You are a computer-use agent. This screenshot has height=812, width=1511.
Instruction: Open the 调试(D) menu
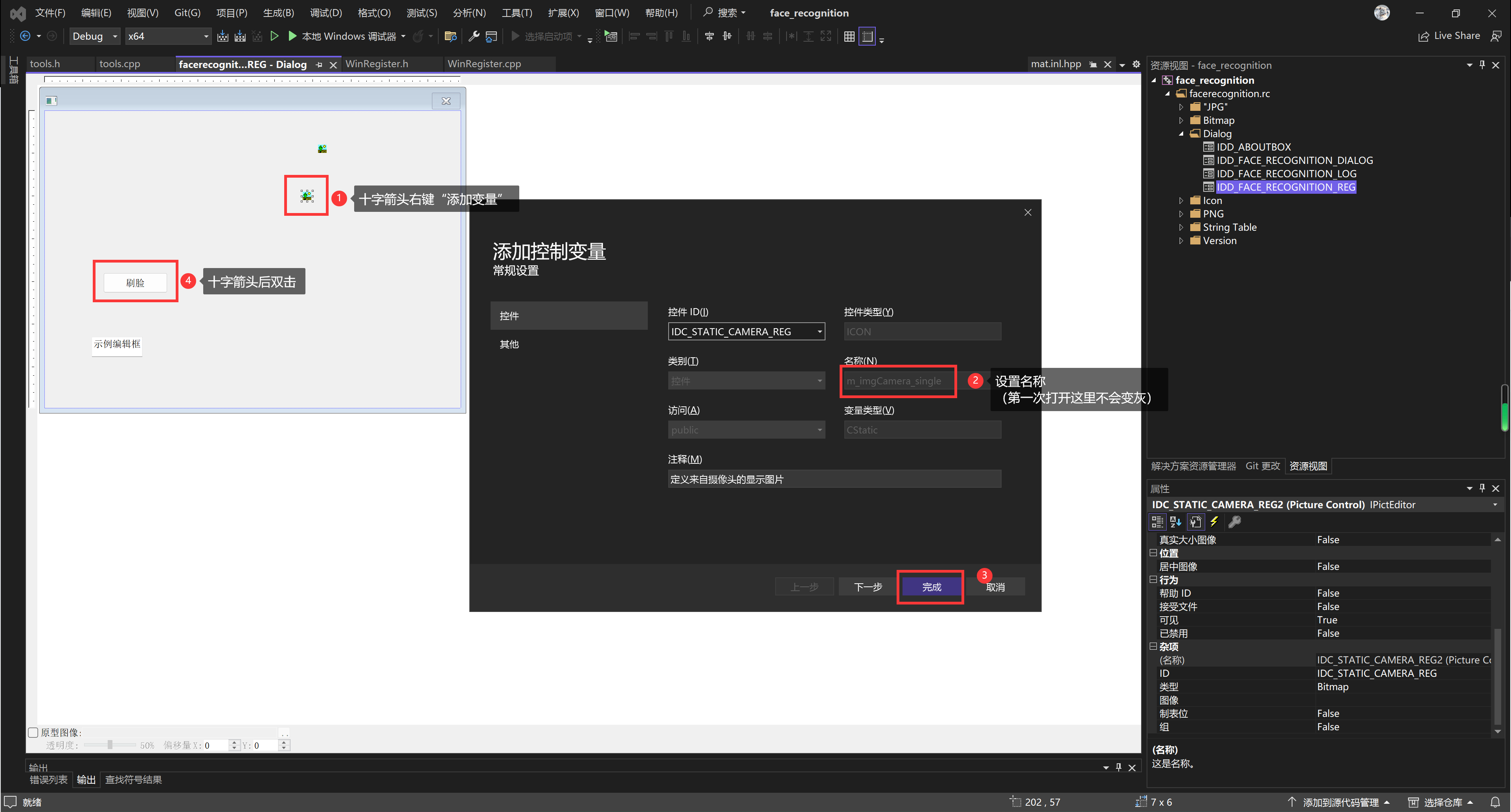coord(325,13)
